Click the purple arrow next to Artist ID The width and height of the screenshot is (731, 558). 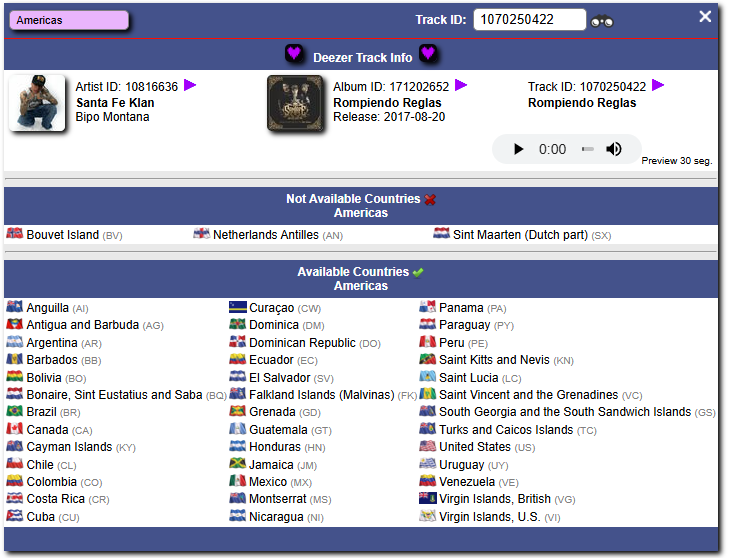pyautogui.click(x=190, y=85)
